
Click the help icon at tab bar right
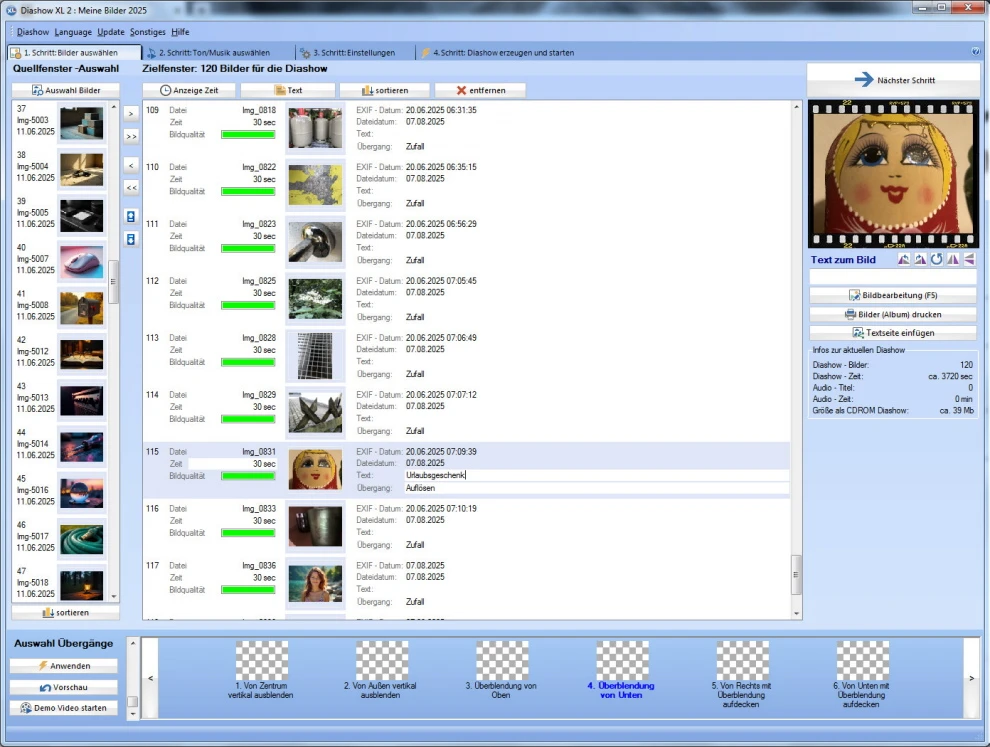[x=976, y=52]
